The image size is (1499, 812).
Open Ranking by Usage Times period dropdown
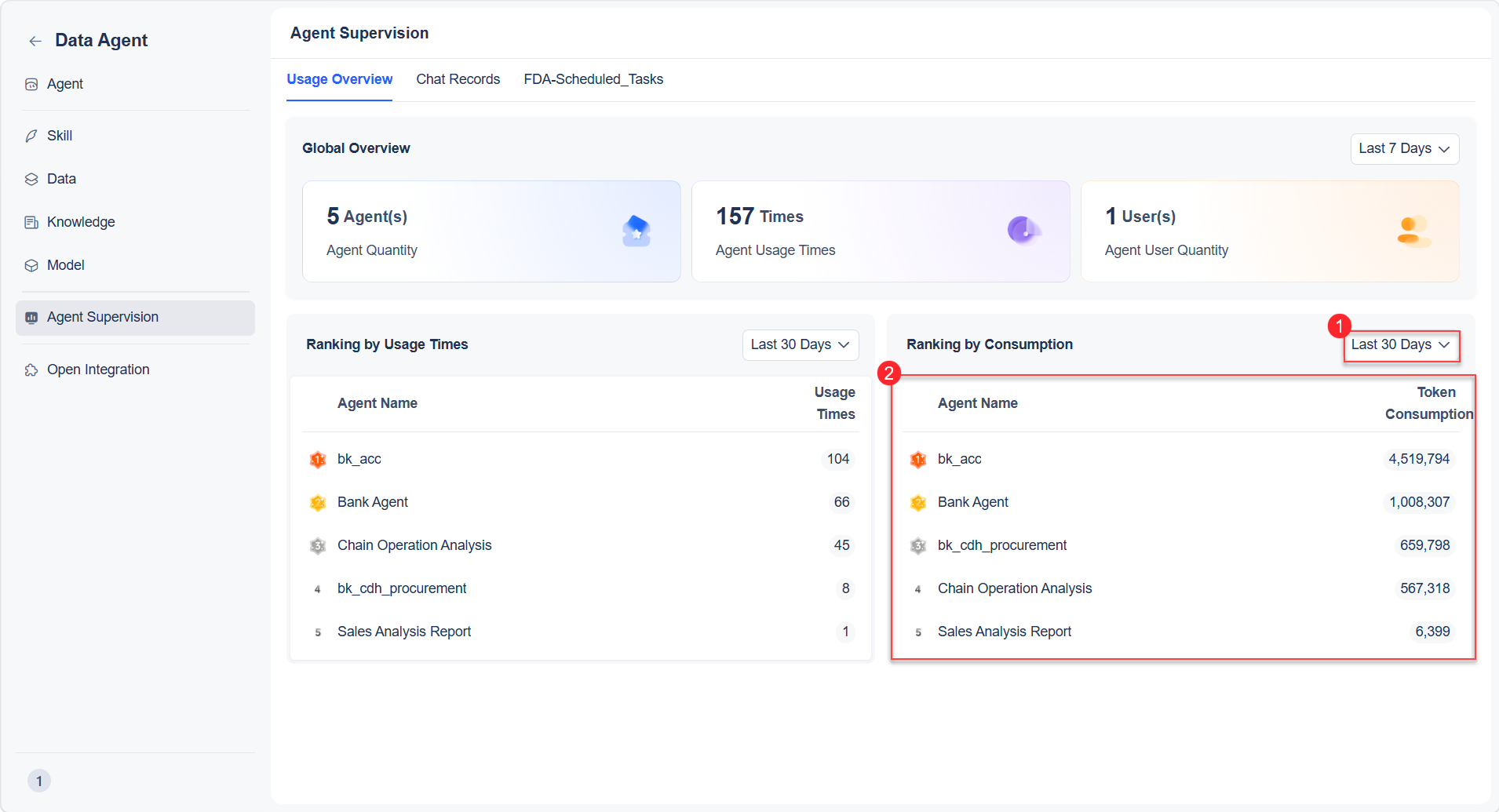pos(801,344)
